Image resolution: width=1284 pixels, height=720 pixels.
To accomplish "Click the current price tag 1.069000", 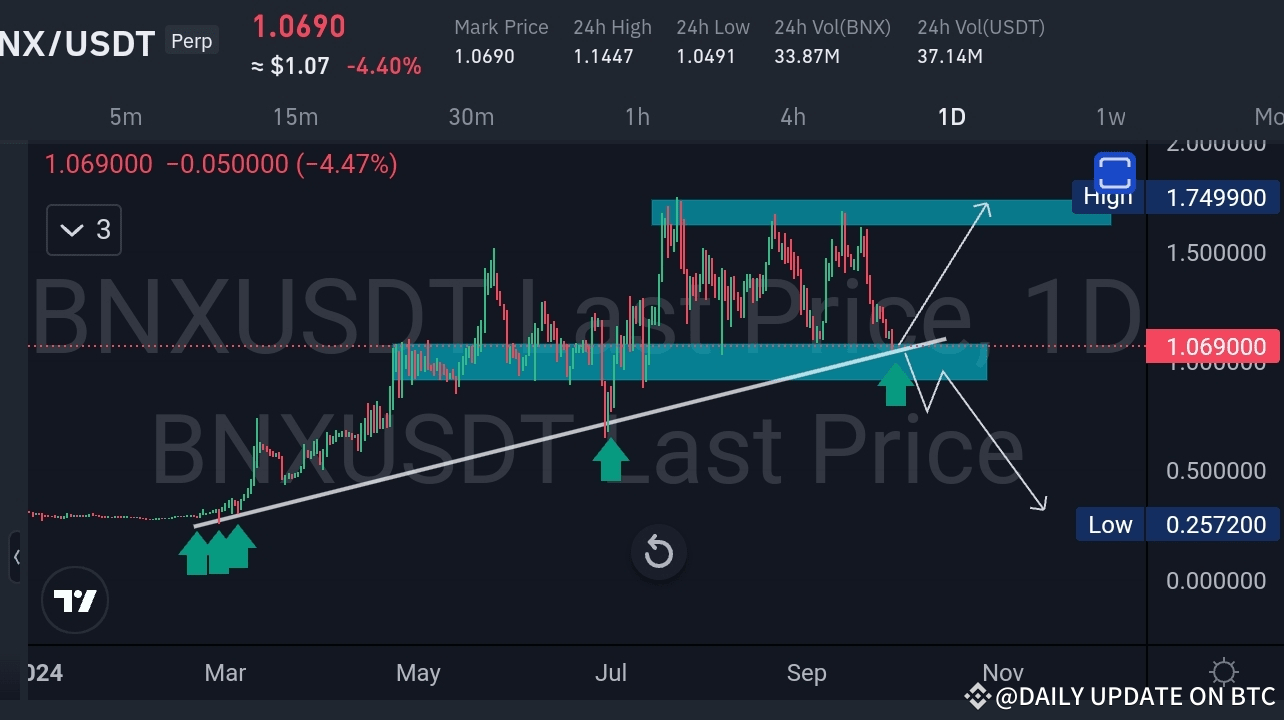I will click(x=1213, y=346).
